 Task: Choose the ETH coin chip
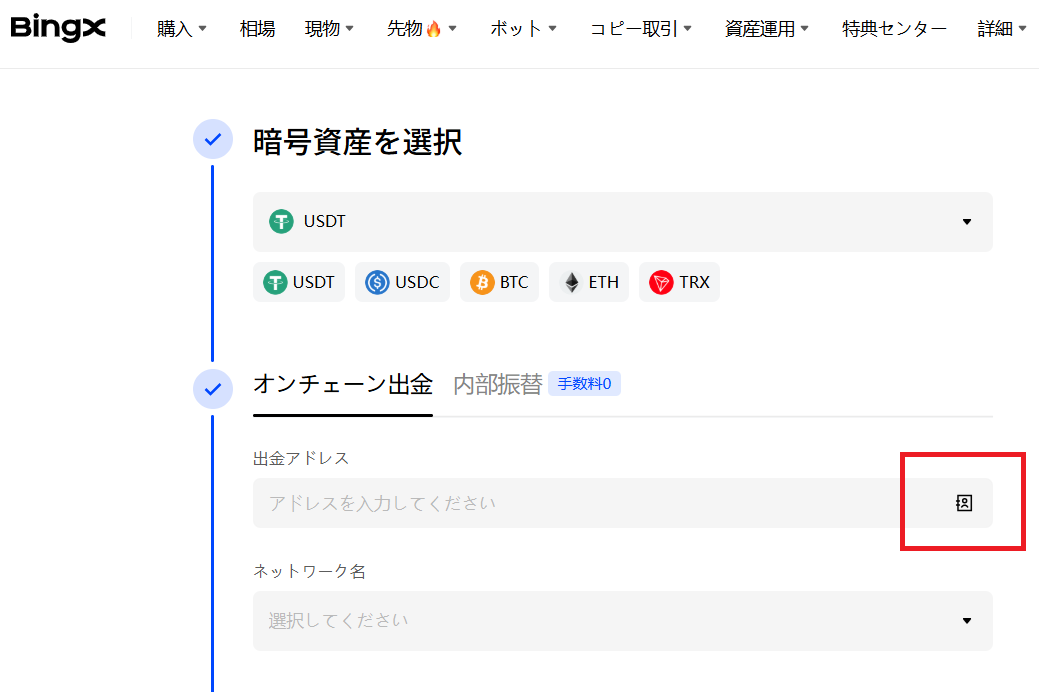coord(589,282)
